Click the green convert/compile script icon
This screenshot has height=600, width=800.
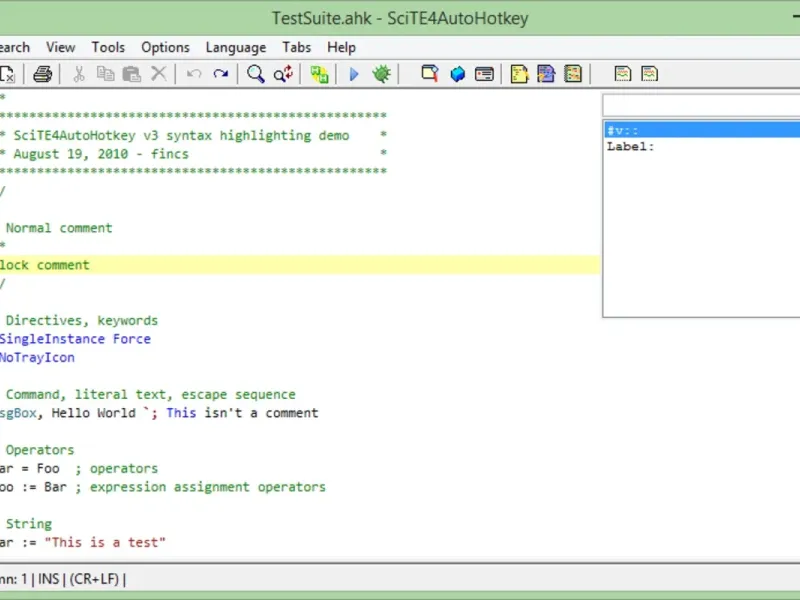click(319, 74)
